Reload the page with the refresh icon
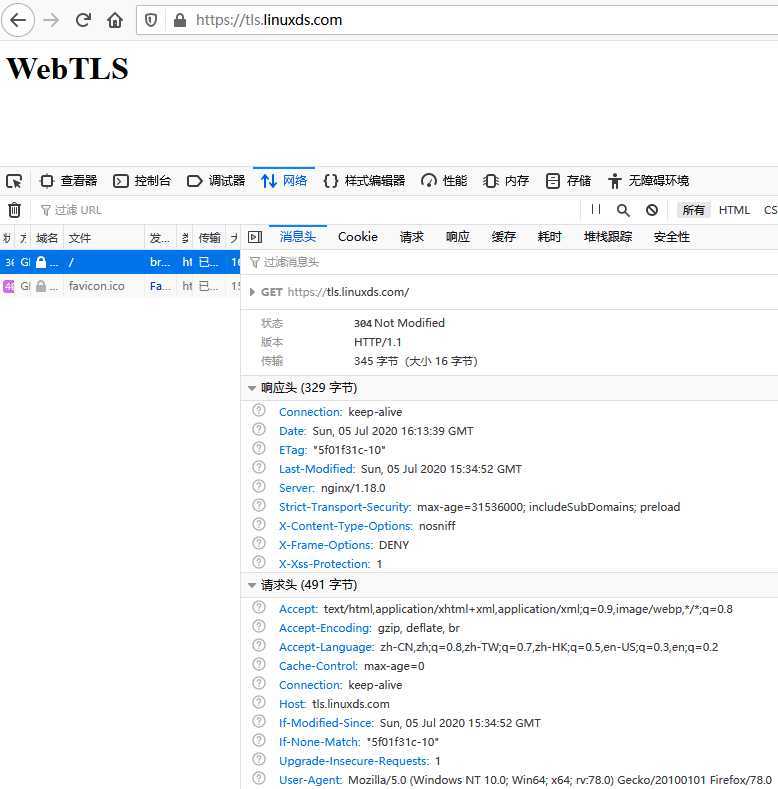 [x=83, y=20]
